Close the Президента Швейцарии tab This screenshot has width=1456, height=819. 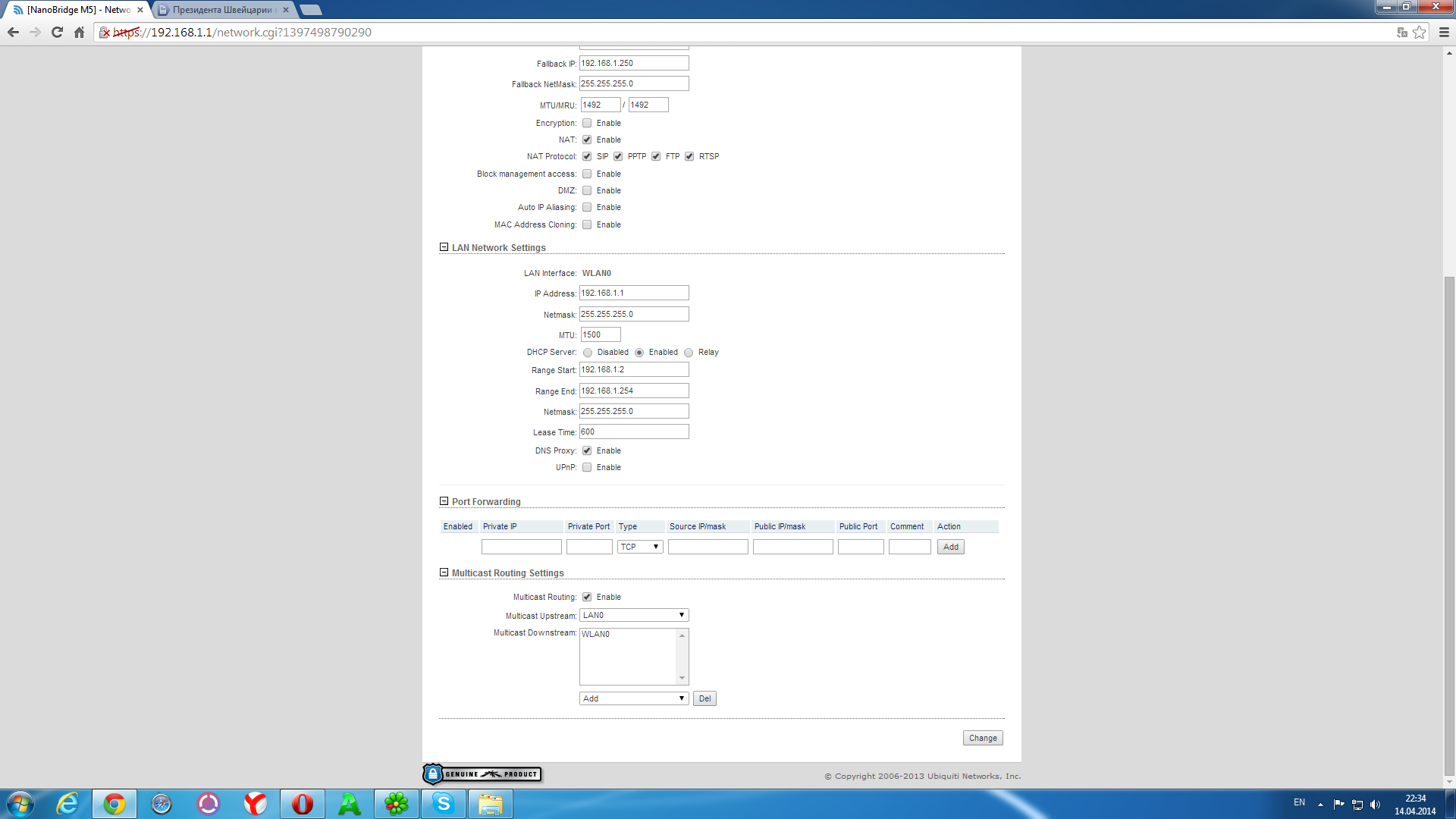click(x=286, y=10)
